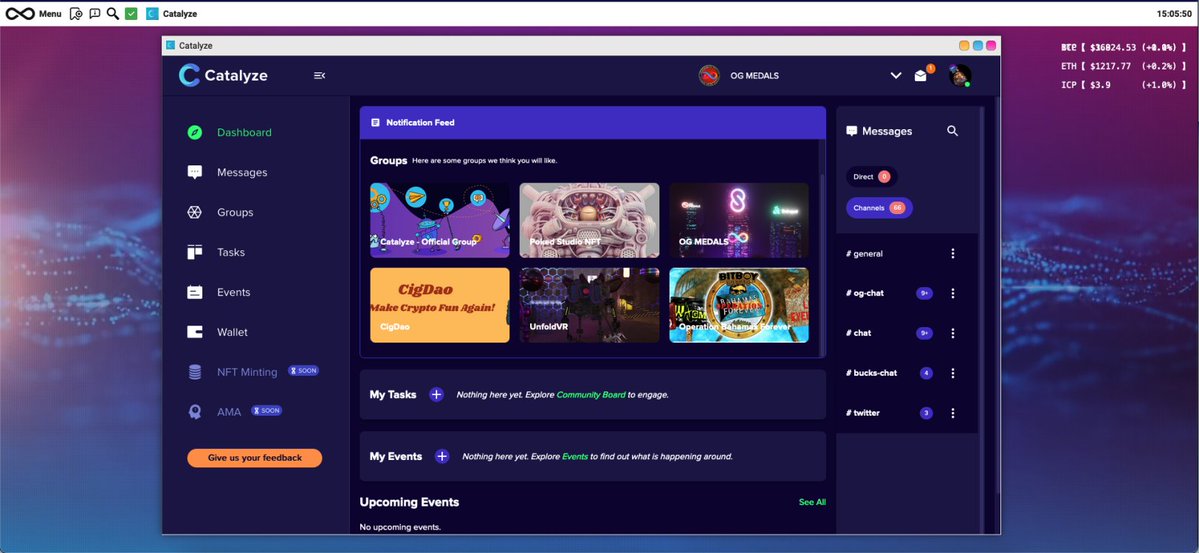Collapse sidebar with the hamburger icon
This screenshot has height=553, width=1199.
pyautogui.click(x=320, y=75)
